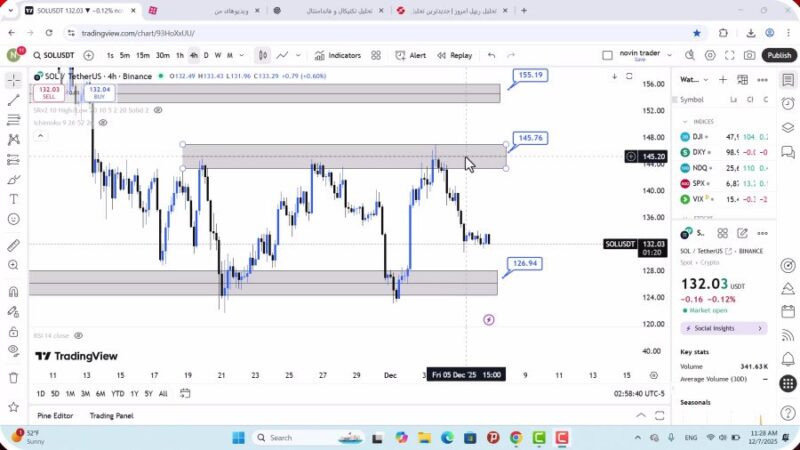The height and width of the screenshot is (450, 800).
Task: Select the Text annotation tool
Action: (13, 198)
